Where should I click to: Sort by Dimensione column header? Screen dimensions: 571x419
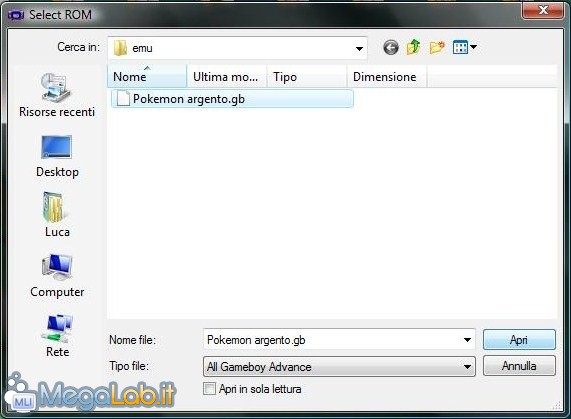[x=387, y=76]
